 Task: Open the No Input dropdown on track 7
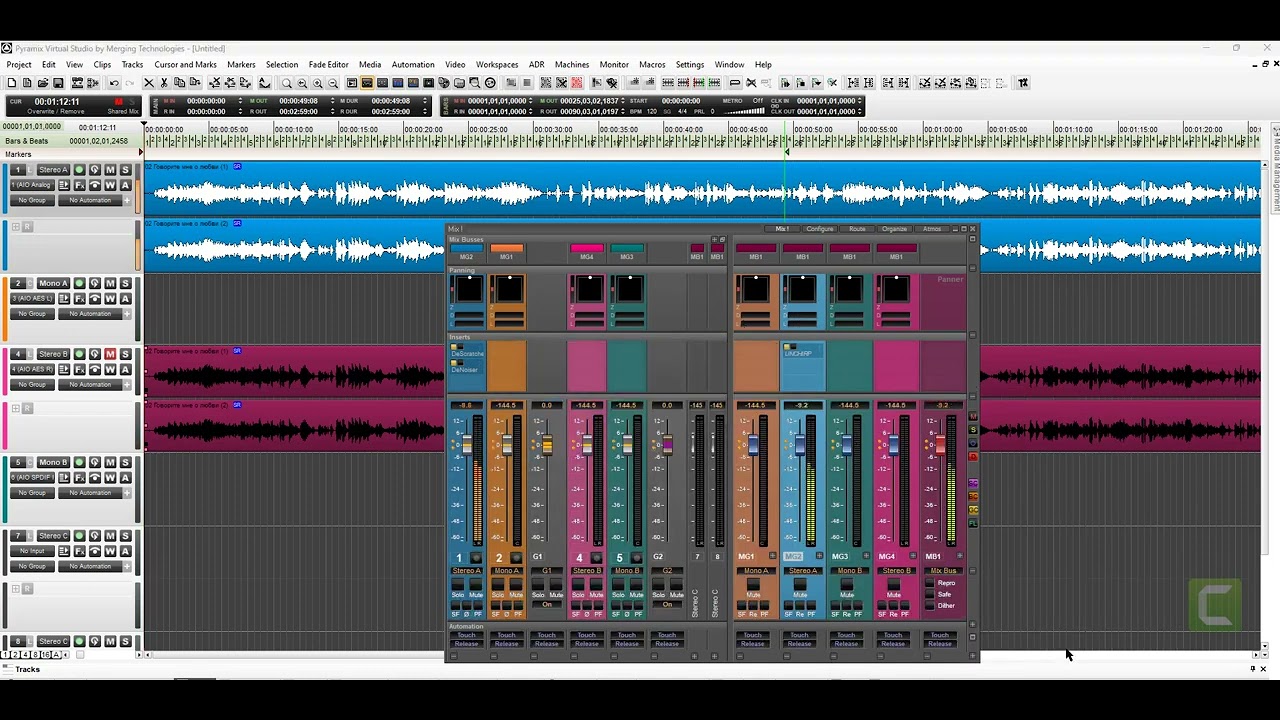[32, 551]
